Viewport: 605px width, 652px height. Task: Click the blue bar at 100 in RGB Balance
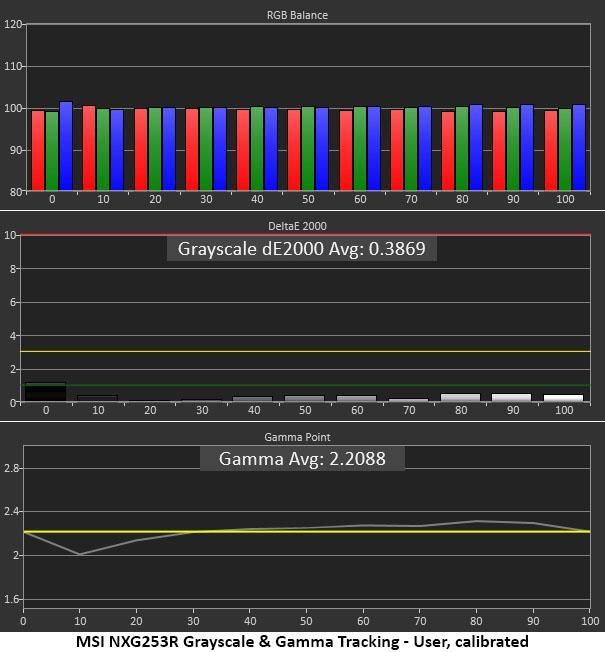pyautogui.click(x=579, y=148)
